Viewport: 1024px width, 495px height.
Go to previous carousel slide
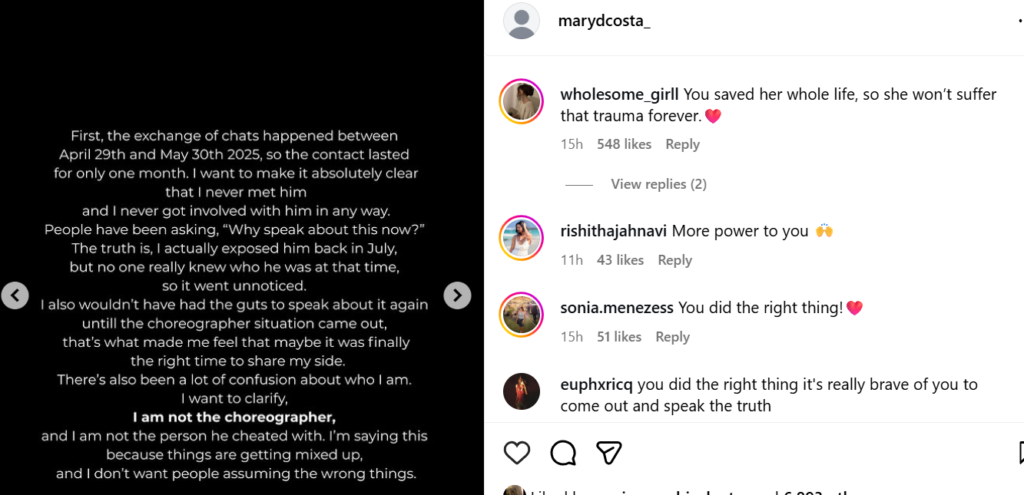[14, 295]
